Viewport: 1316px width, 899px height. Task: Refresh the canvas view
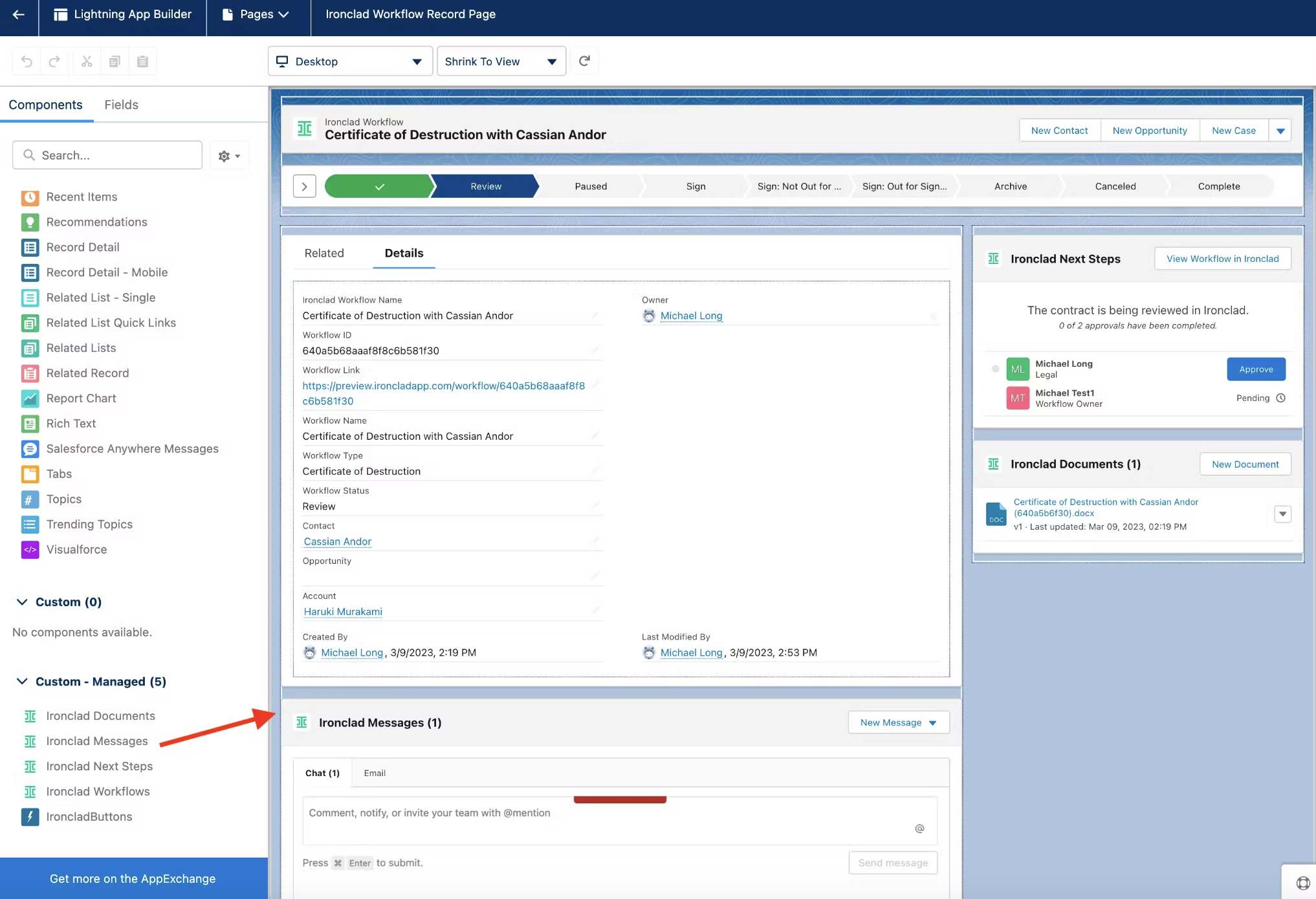(584, 61)
